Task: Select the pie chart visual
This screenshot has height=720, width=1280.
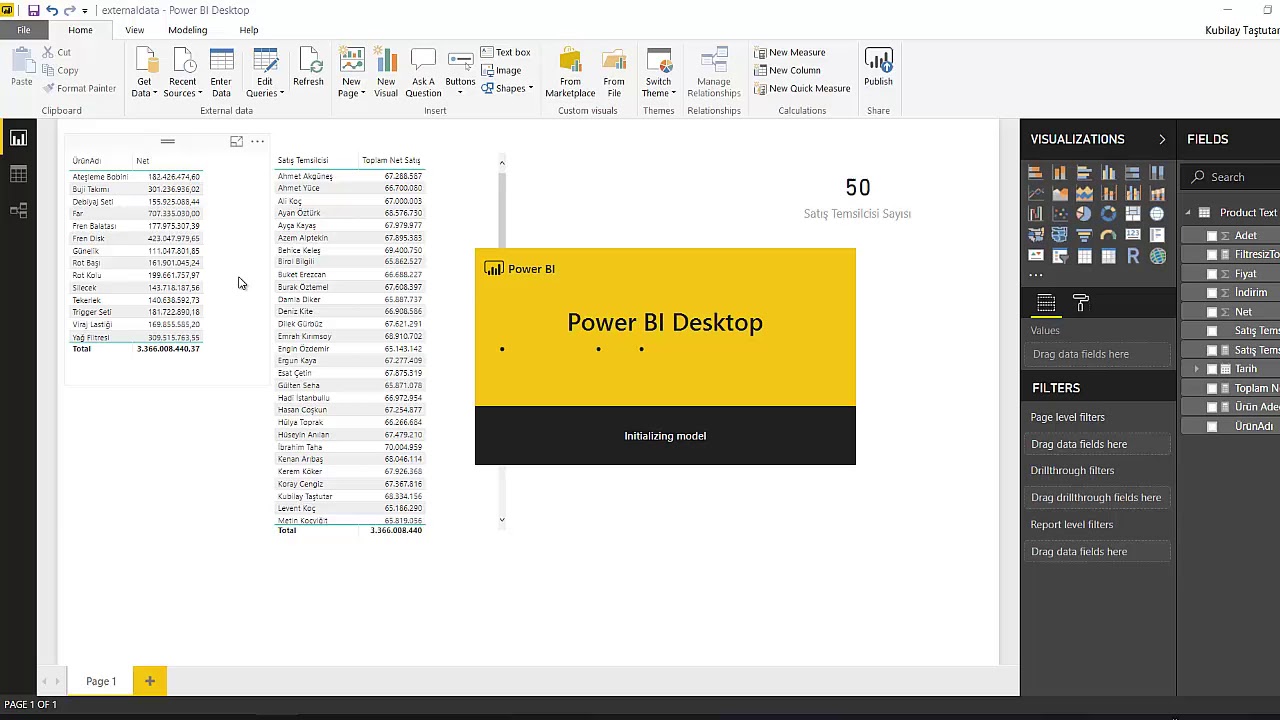Action: tap(1084, 213)
